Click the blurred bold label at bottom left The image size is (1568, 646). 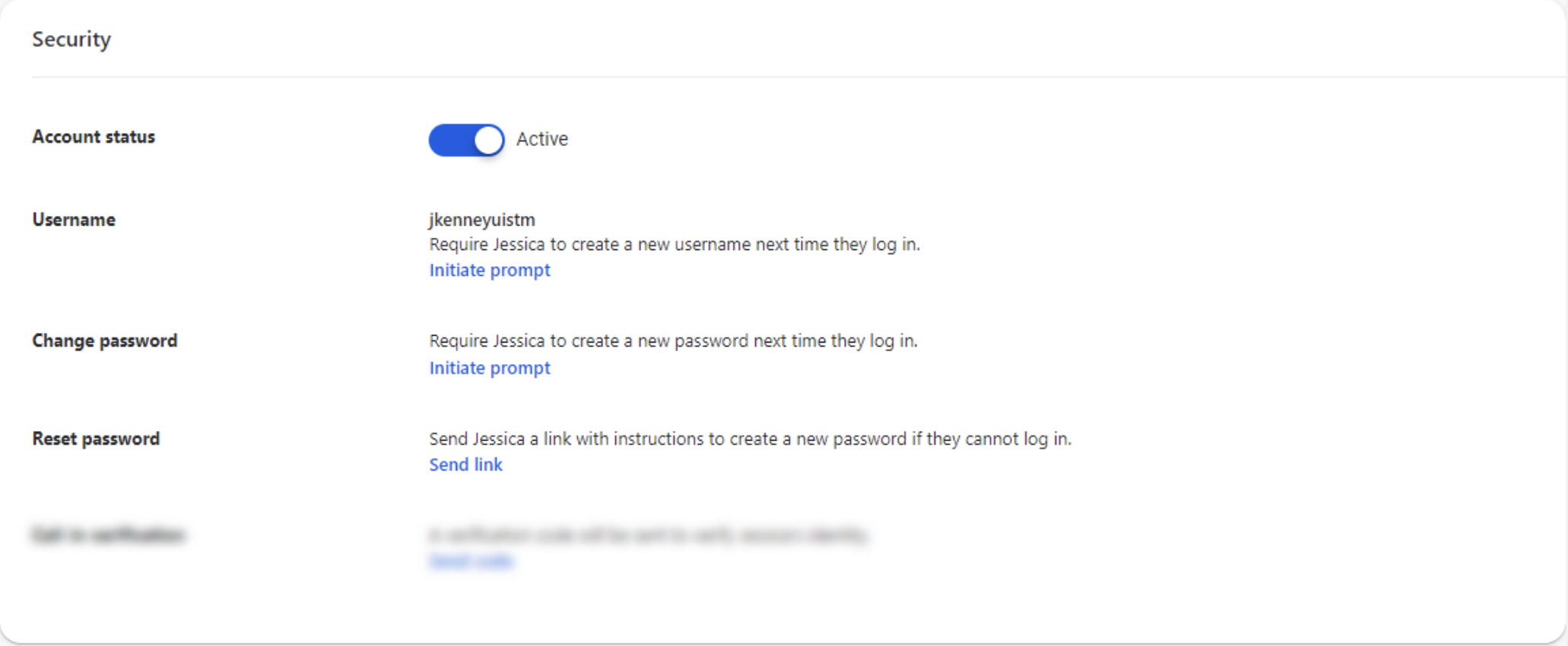pyautogui.click(x=108, y=535)
